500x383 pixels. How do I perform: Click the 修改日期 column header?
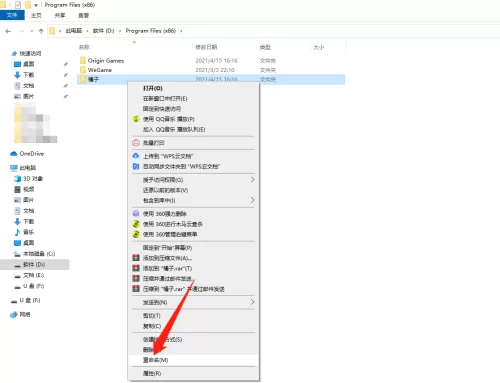pos(206,47)
